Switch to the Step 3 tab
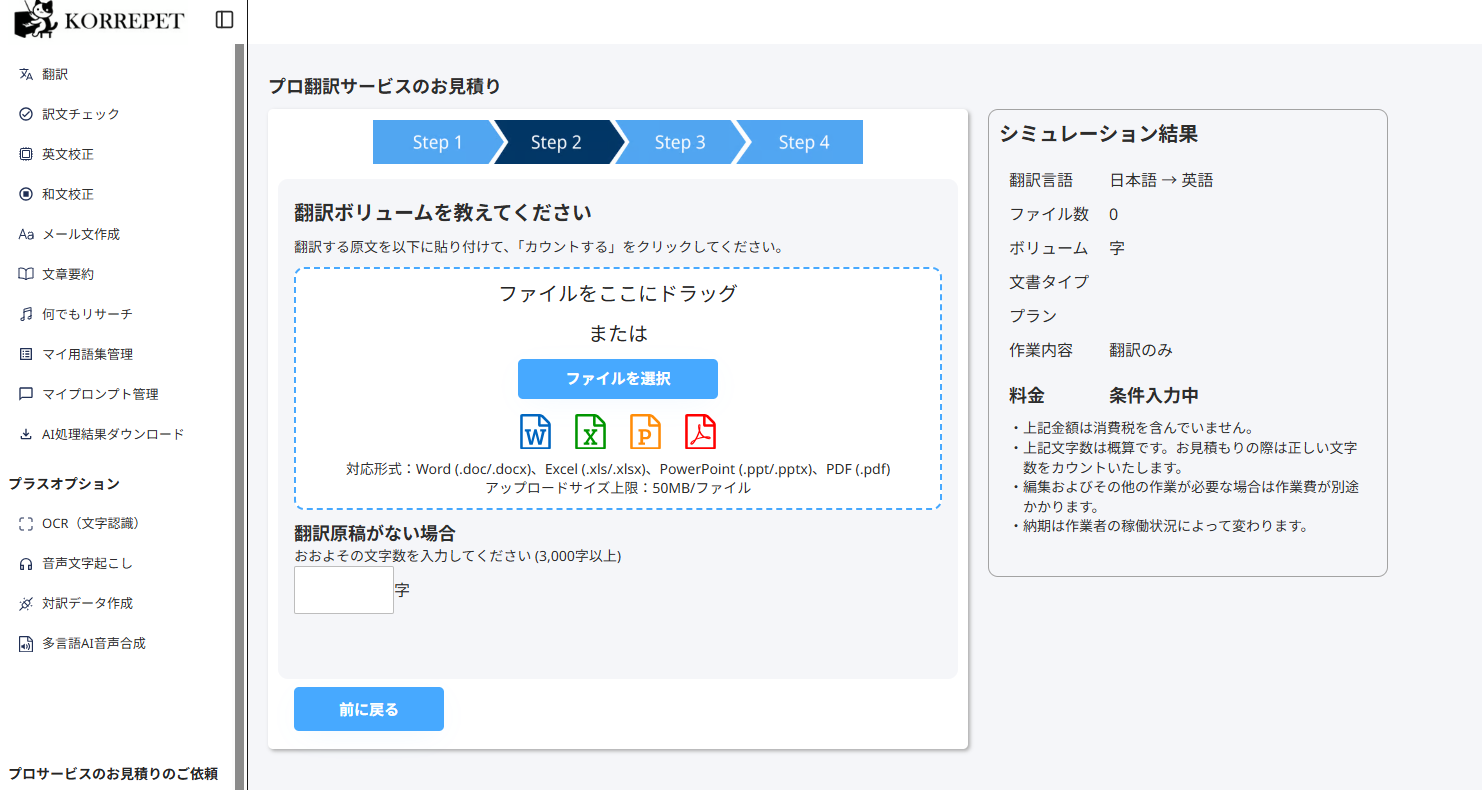This screenshot has height=790, width=1482. click(680, 142)
